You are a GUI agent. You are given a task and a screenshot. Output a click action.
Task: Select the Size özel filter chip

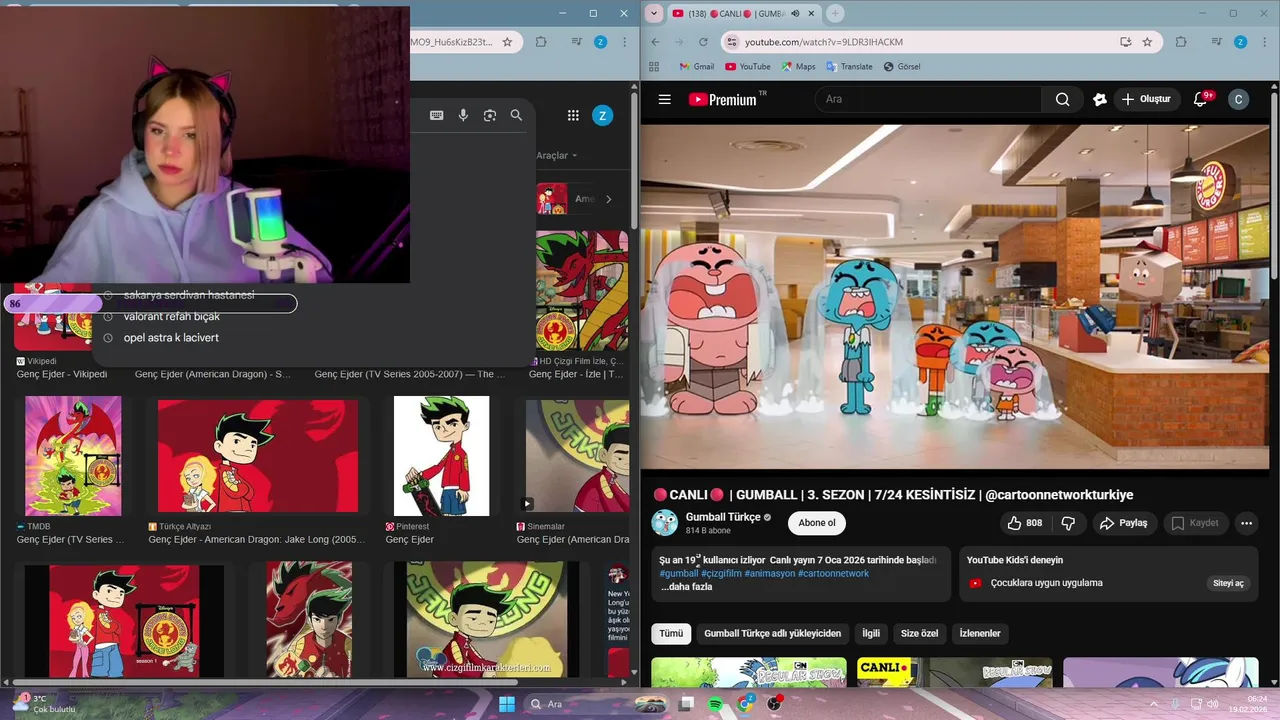coord(920,633)
